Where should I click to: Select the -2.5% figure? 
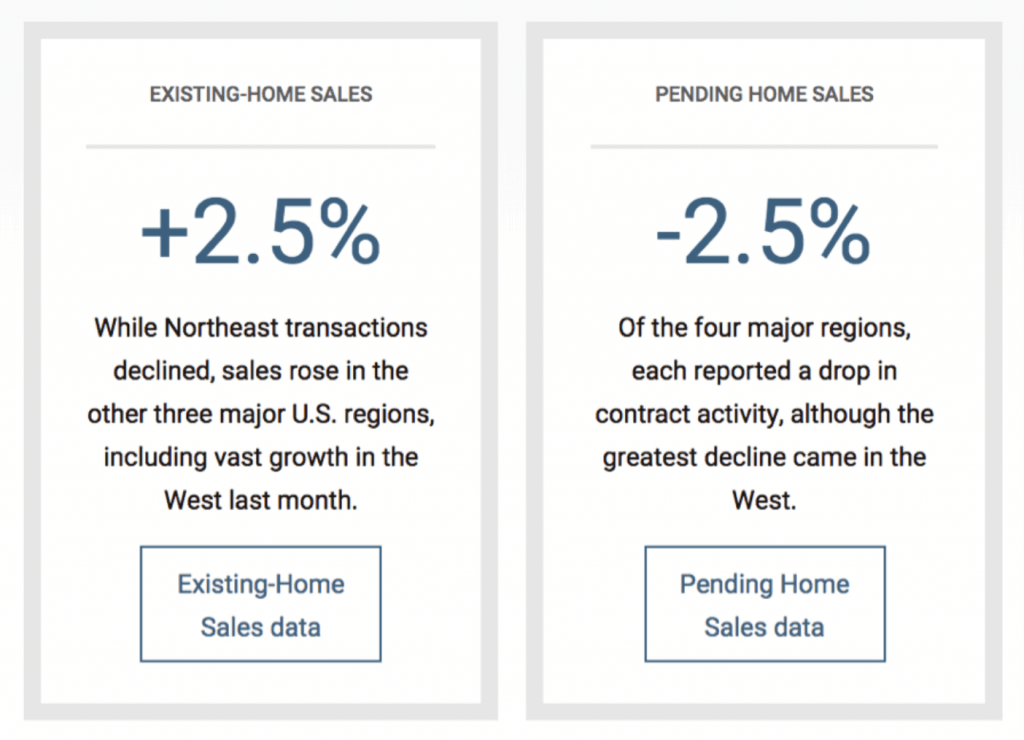[763, 233]
